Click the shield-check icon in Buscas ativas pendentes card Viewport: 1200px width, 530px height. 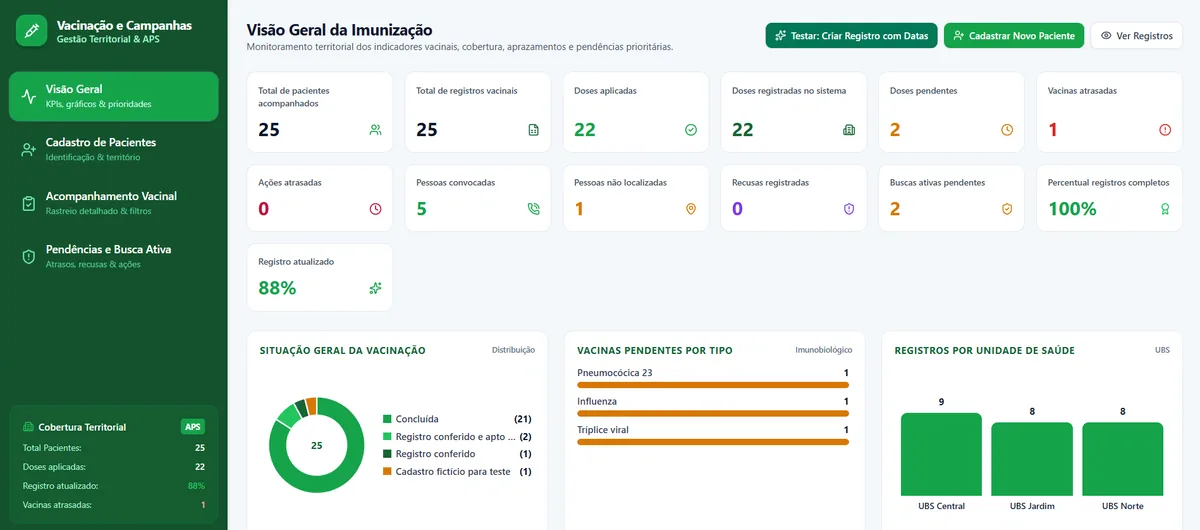1007,209
